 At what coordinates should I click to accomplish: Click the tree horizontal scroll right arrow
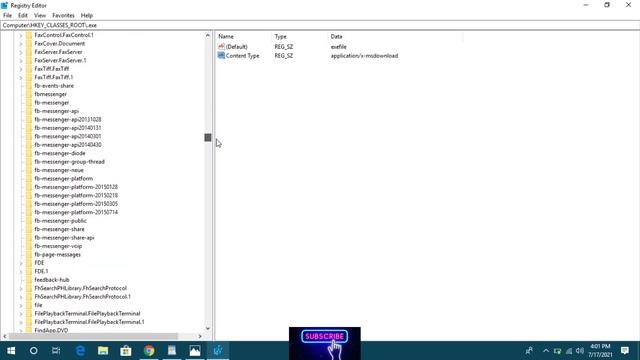pos(200,336)
